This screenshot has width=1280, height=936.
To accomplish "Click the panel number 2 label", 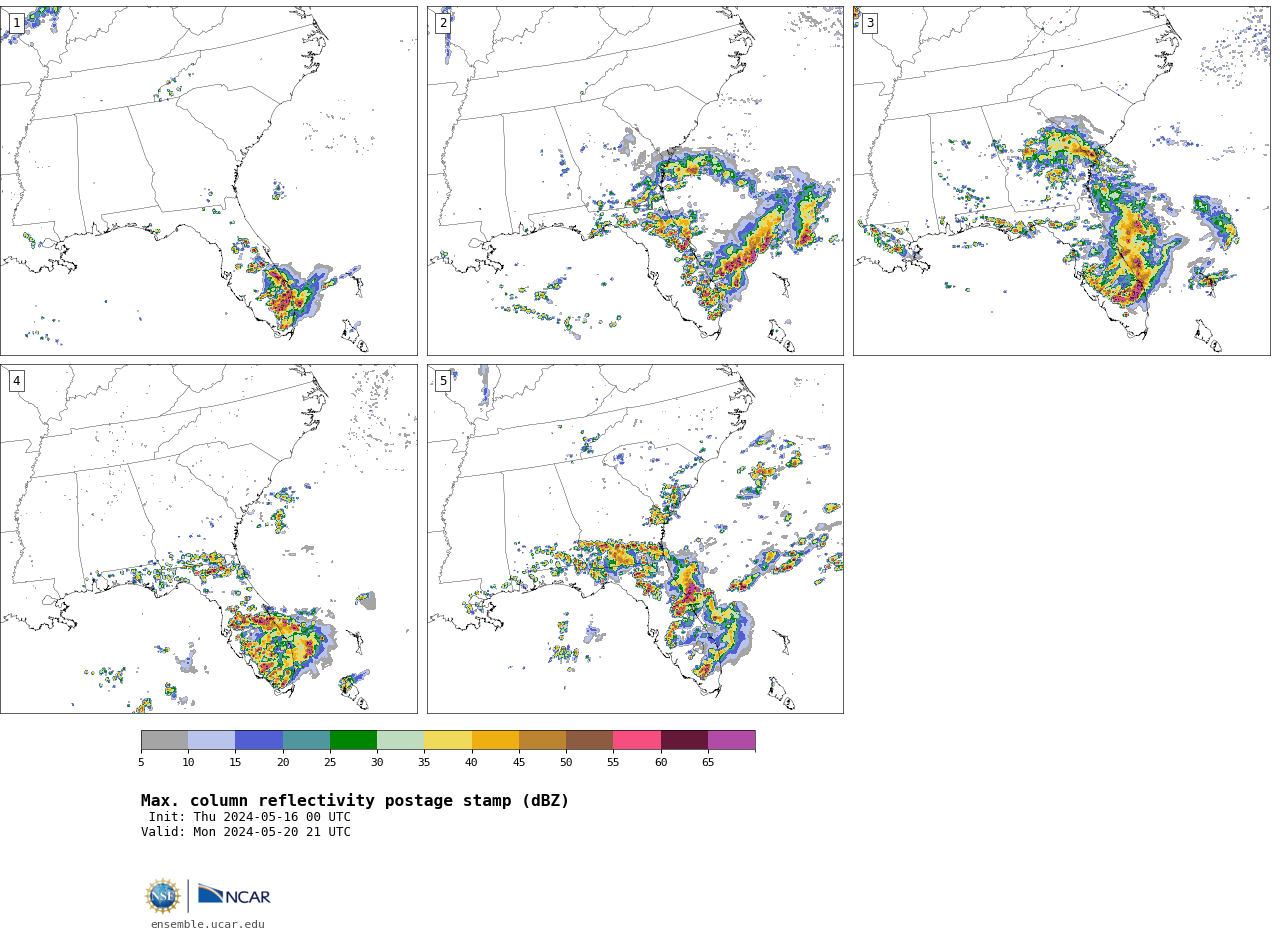I will [x=443, y=23].
